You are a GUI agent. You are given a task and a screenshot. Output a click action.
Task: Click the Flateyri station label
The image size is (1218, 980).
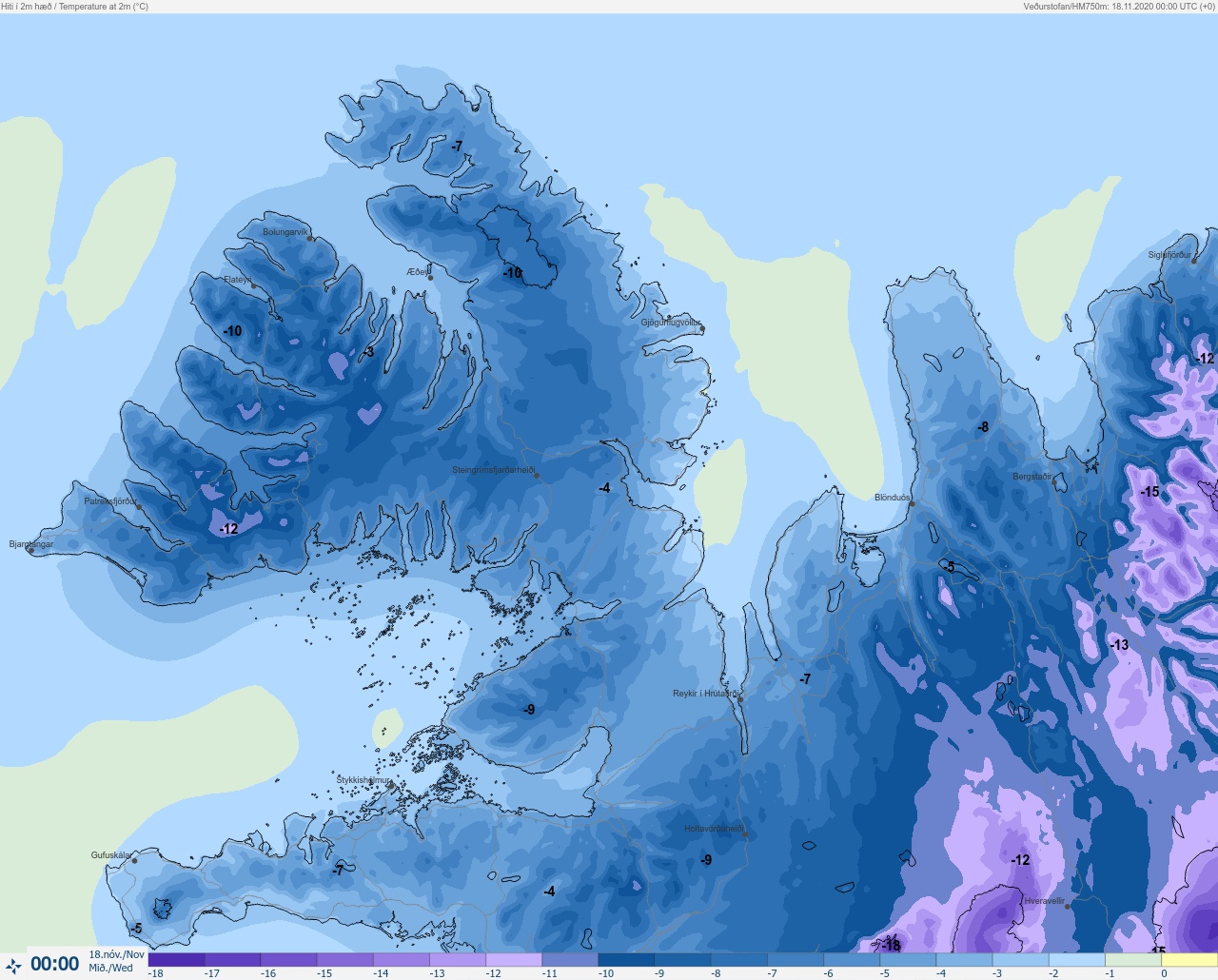[237, 280]
